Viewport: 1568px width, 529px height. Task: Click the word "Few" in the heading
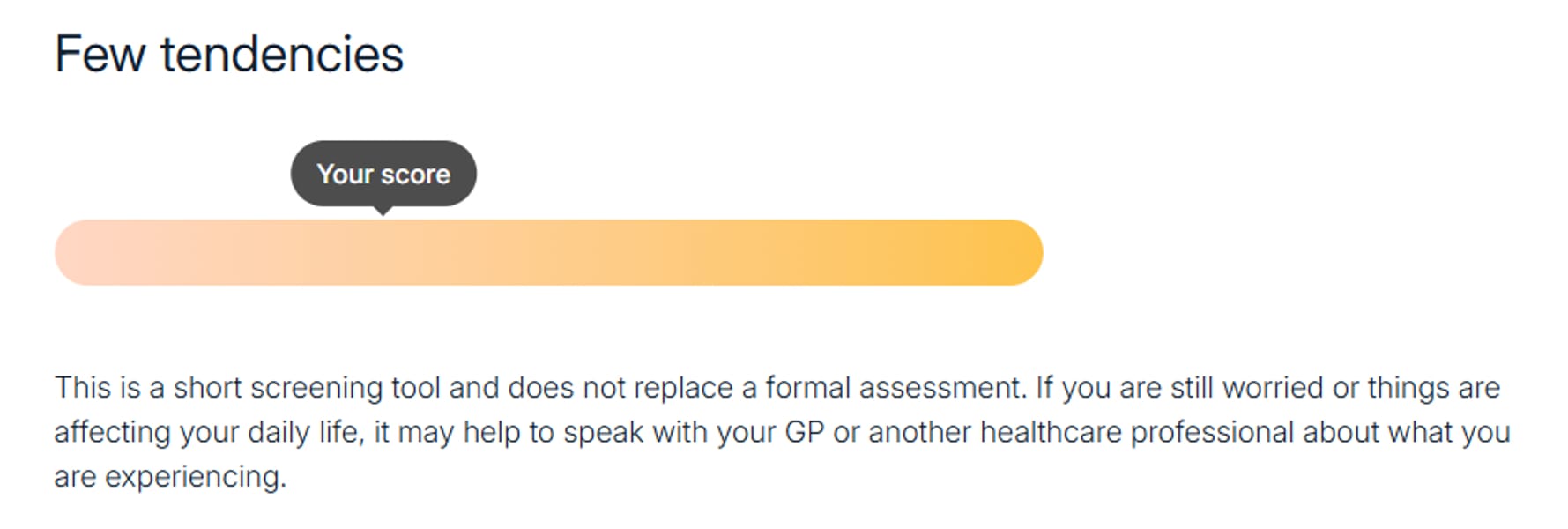tap(100, 55)
